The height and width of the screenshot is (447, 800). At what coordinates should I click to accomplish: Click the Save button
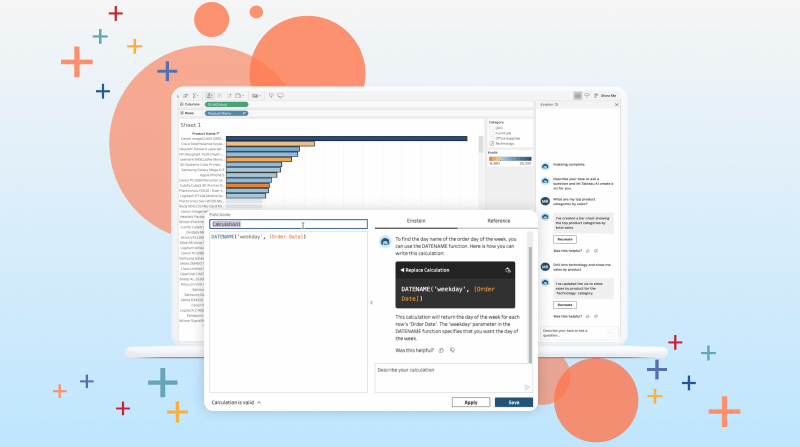click(513, 402)
